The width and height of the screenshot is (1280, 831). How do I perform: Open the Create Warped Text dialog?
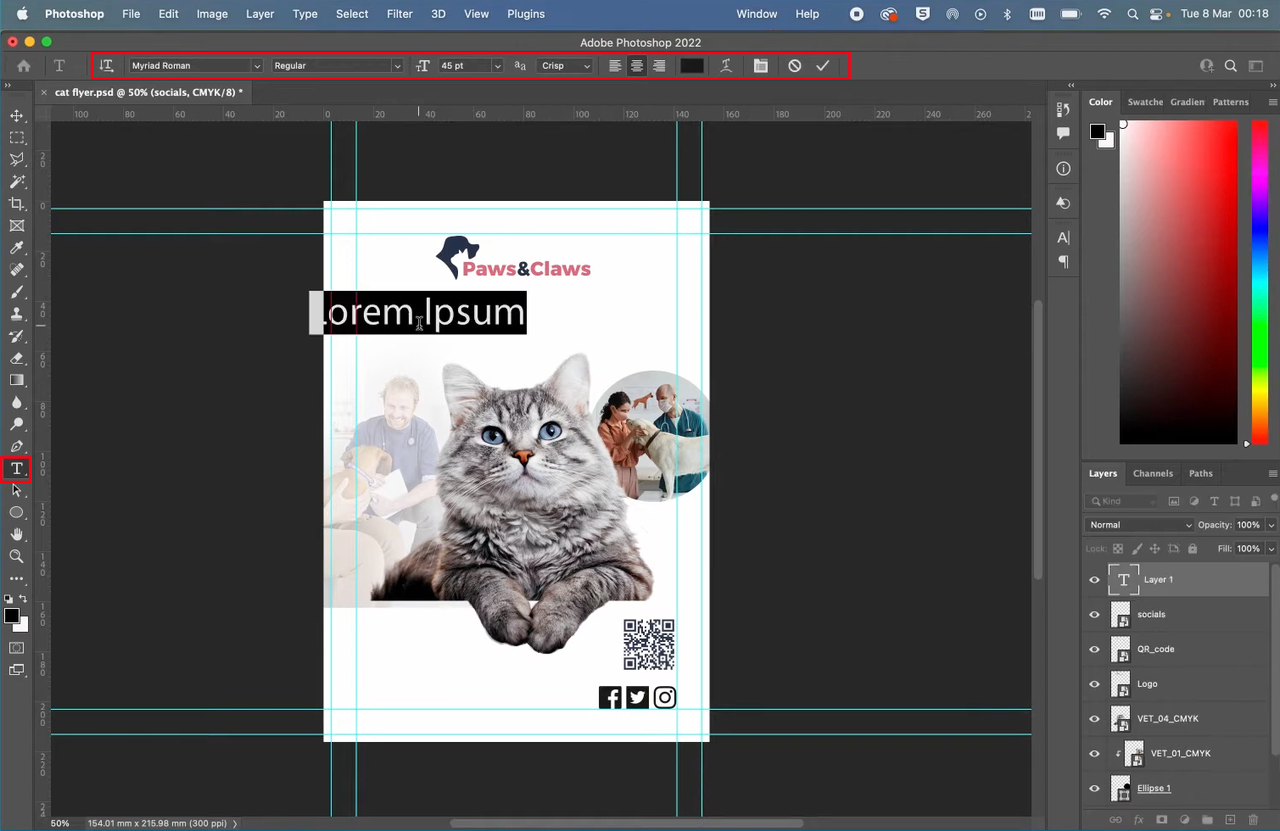726,65
